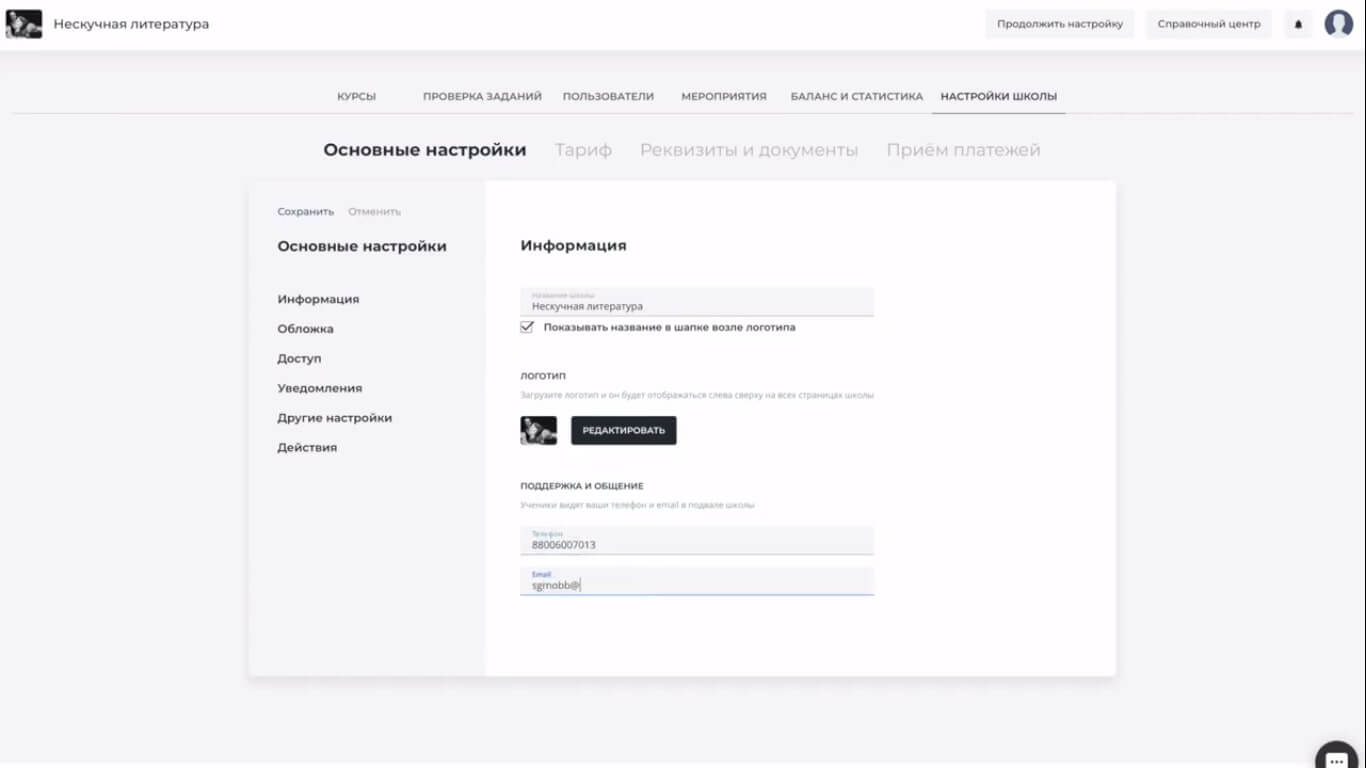Open the Тариф settings tab
This screenshot has width=1366, height=768.
[583, 149]
